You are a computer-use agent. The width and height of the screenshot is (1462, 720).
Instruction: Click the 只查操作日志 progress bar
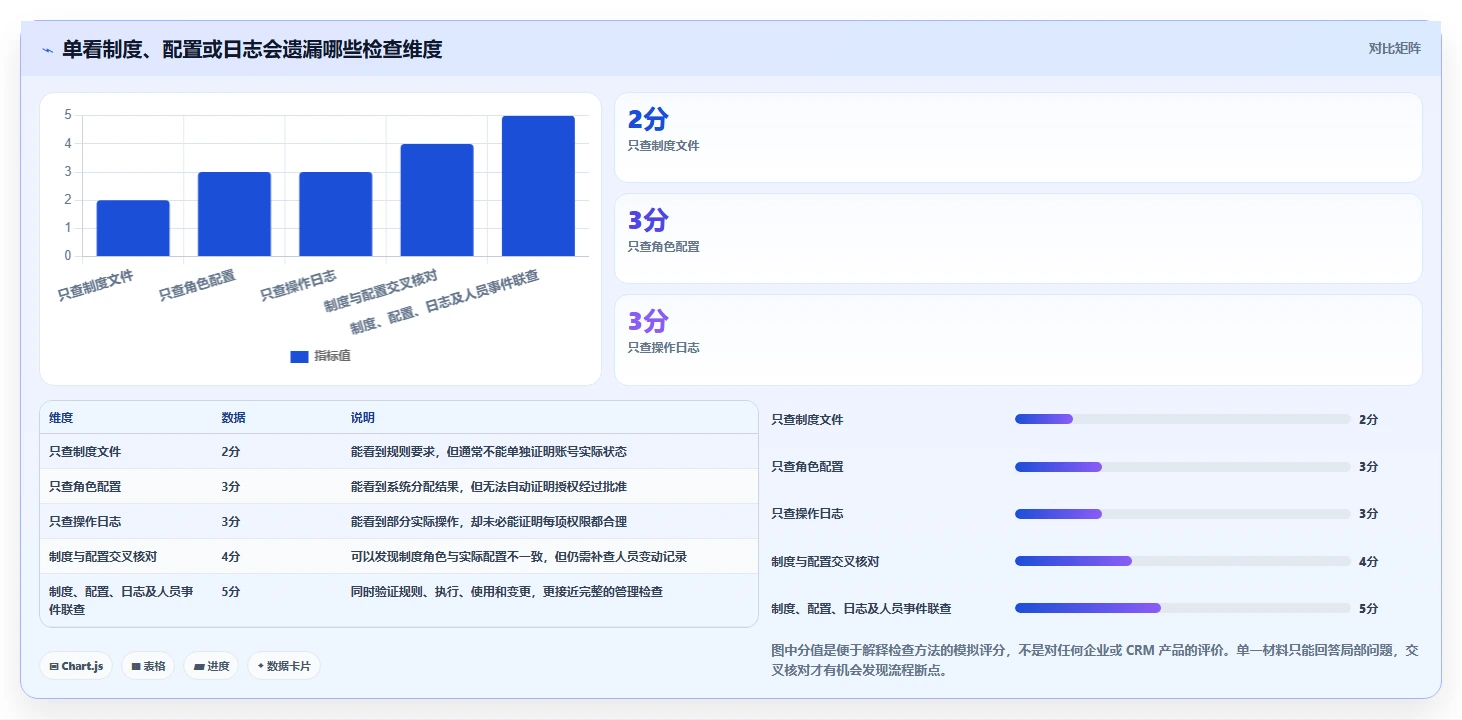point(1182,514)
